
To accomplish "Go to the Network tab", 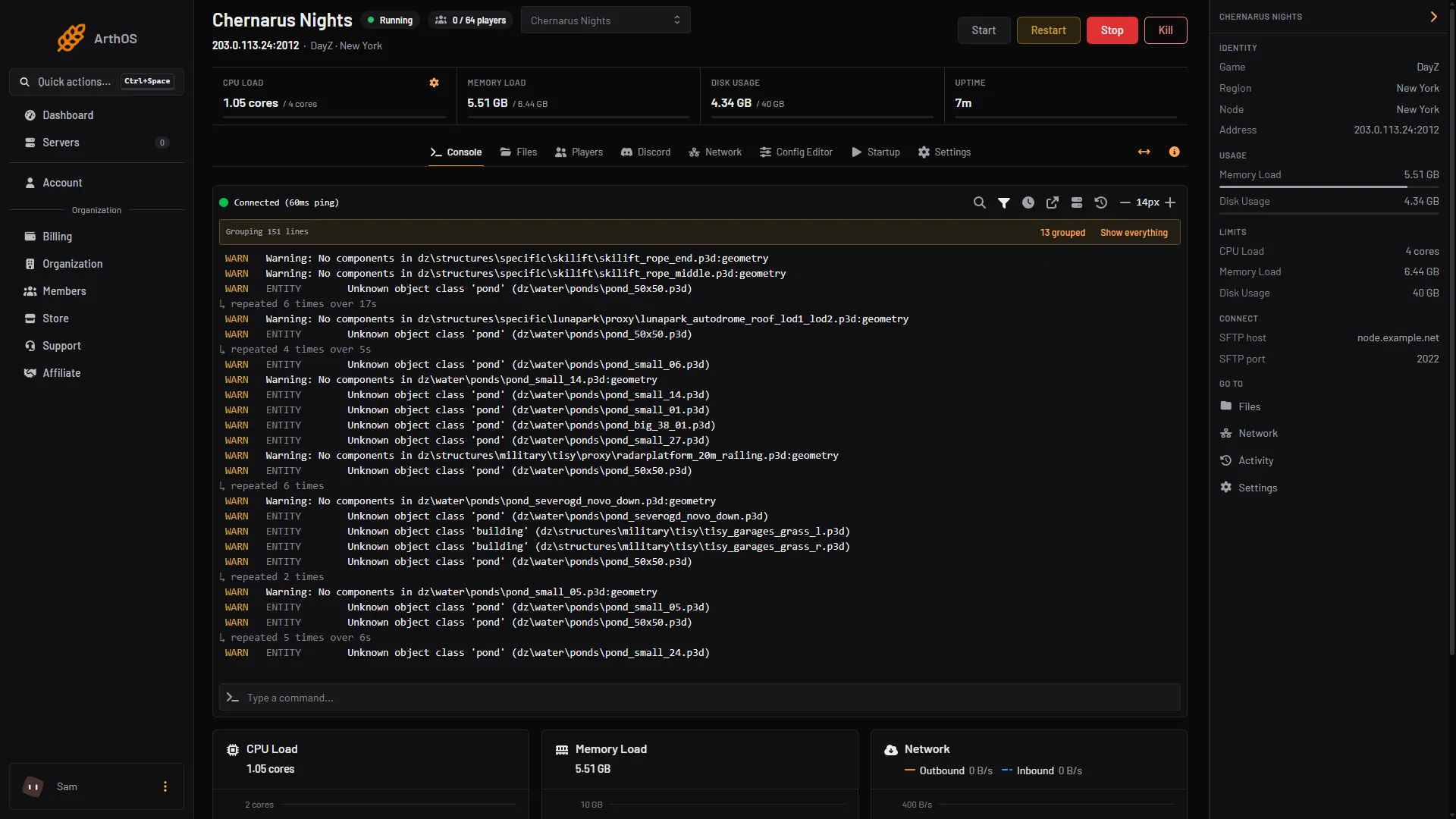I will pyautogui.click(x=715, y=152).
